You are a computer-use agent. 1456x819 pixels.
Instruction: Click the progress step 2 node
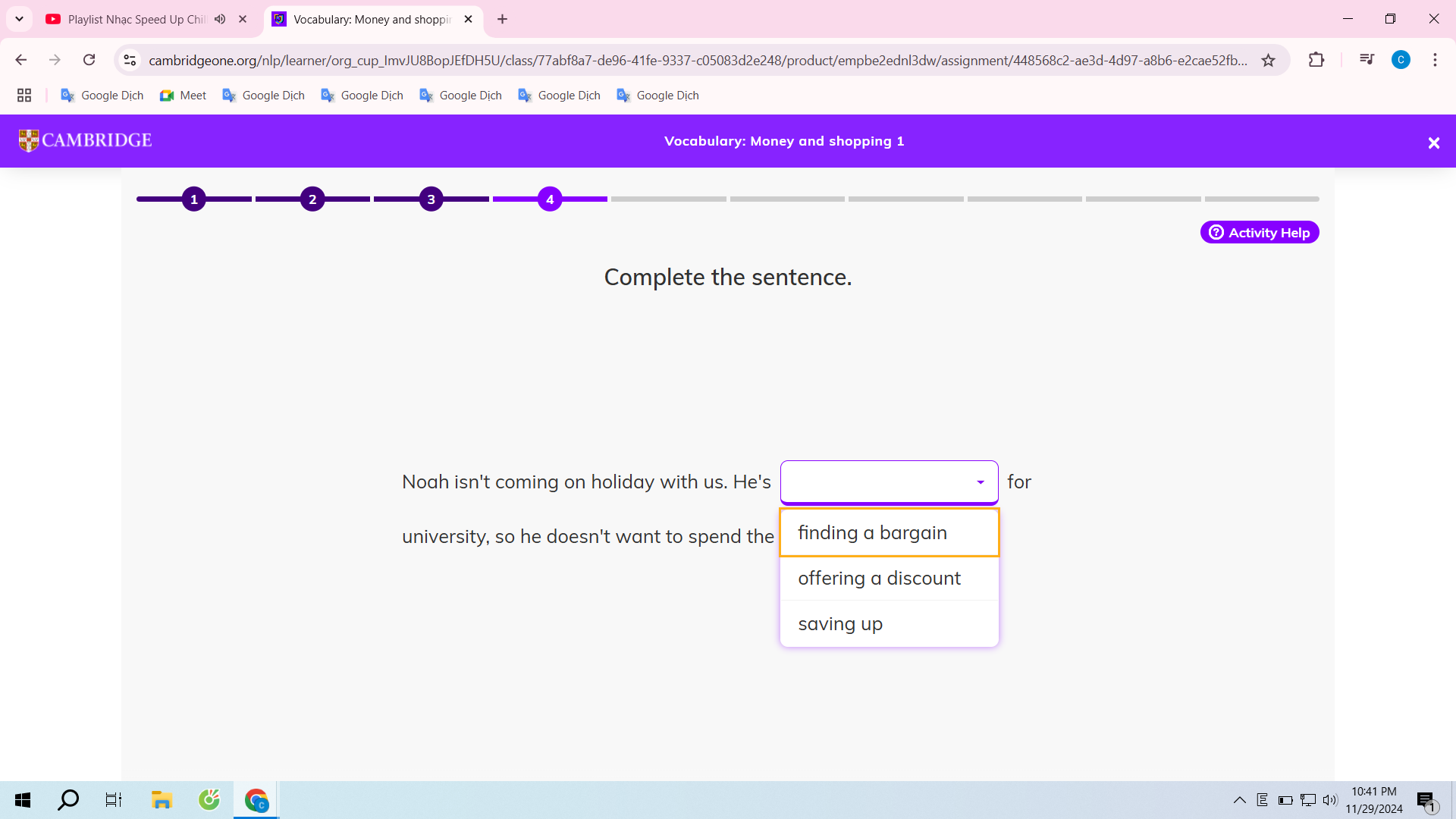coord(312,199)
